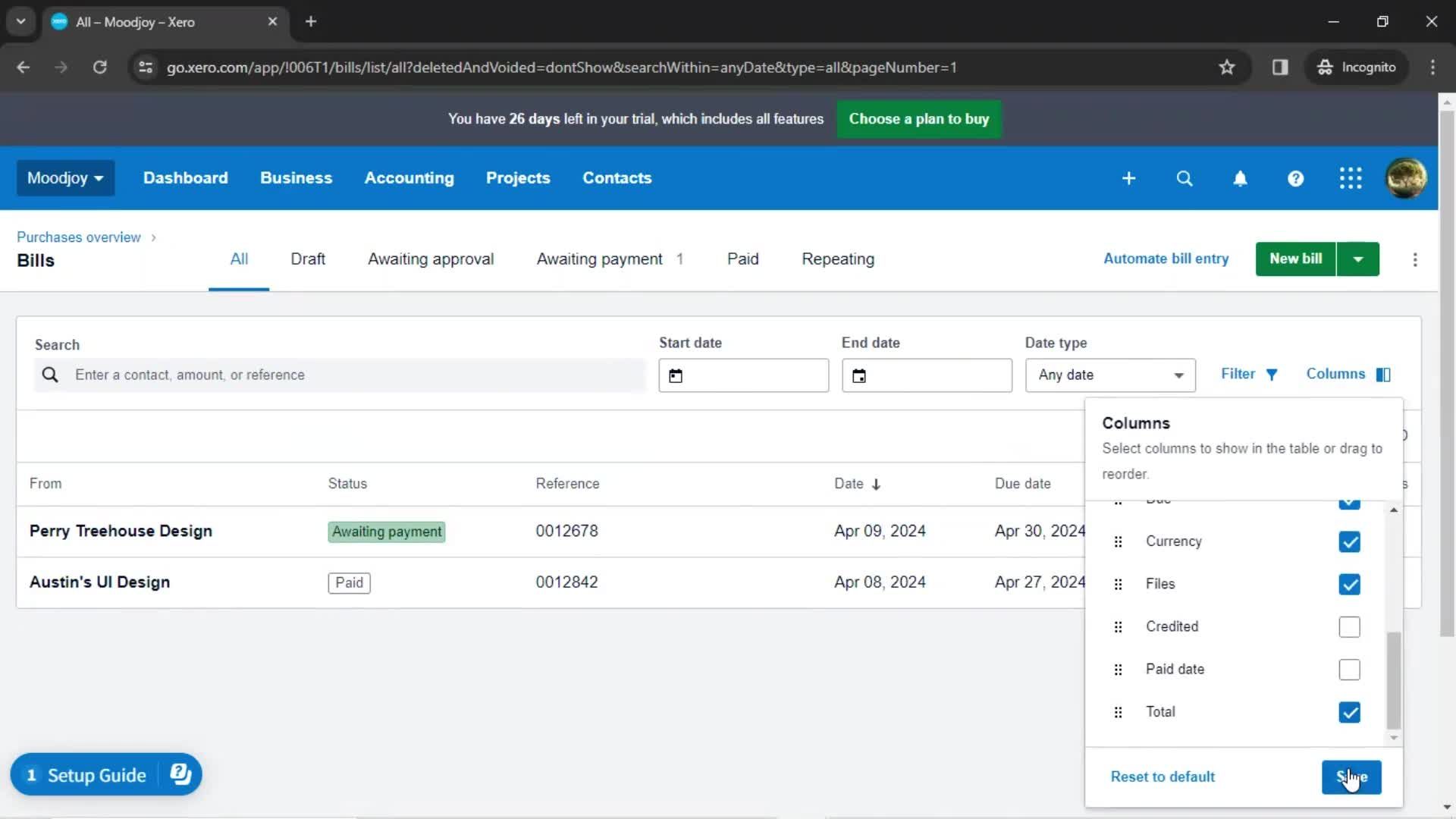Open the search magnifier in Xero header
The height and width of the screenshot is (819, 1456).
[x=1185, y=178]
